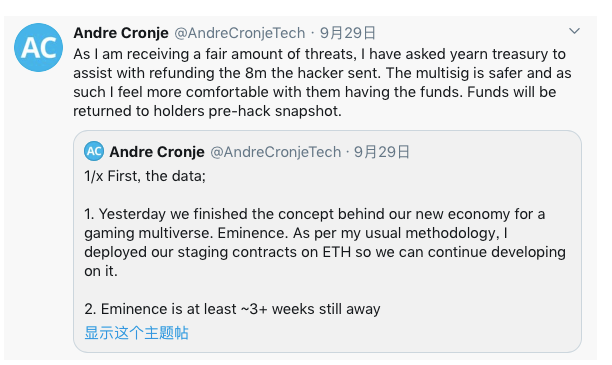Image resolution: width=612 pixels, height=365 pixels.
Task: Click the 'deployed our staging contracts on ETH' line
Action: click(x=325, y=252)
